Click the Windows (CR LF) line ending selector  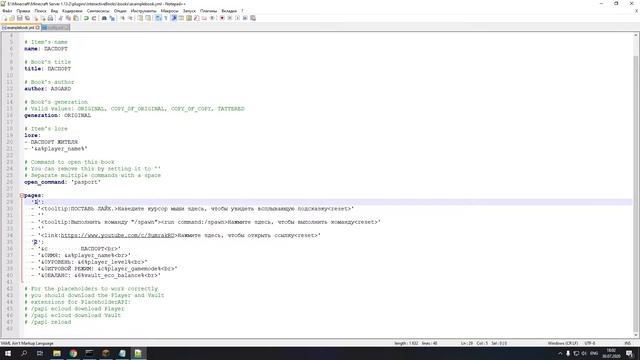(x=562, y=343)
